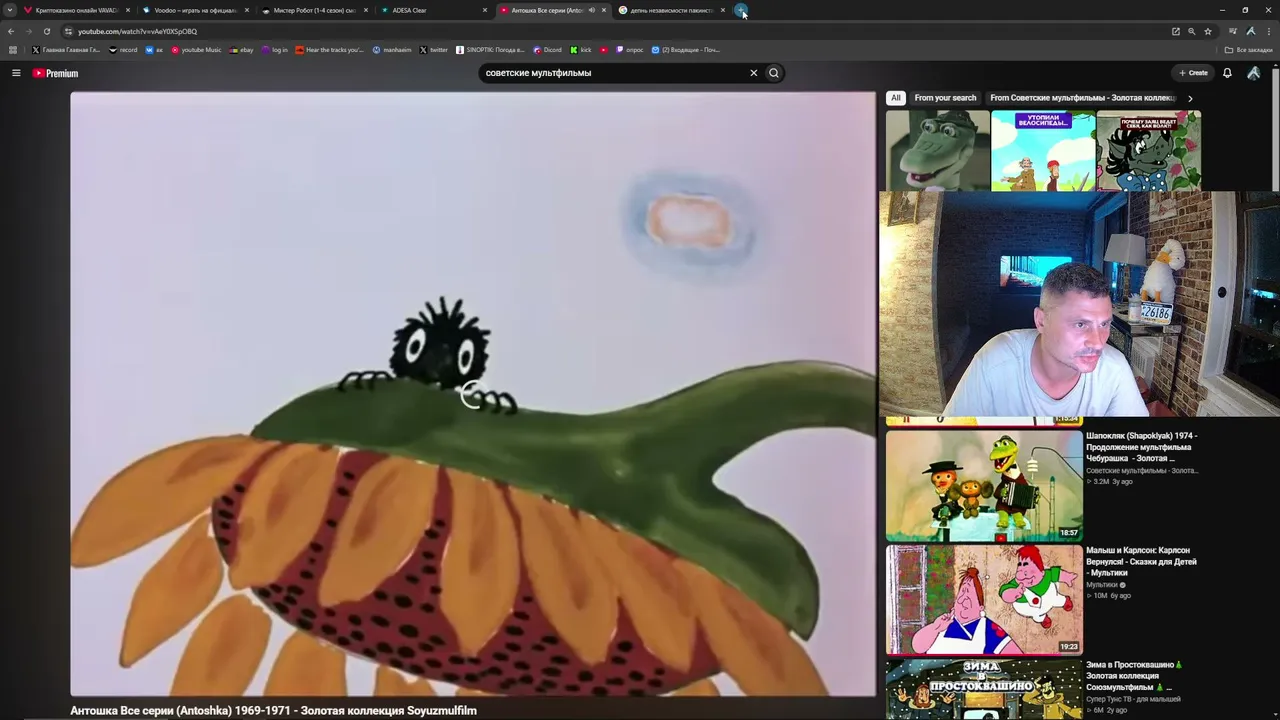
Task: Open the опрос bookmark
Action: pos(630,50)
